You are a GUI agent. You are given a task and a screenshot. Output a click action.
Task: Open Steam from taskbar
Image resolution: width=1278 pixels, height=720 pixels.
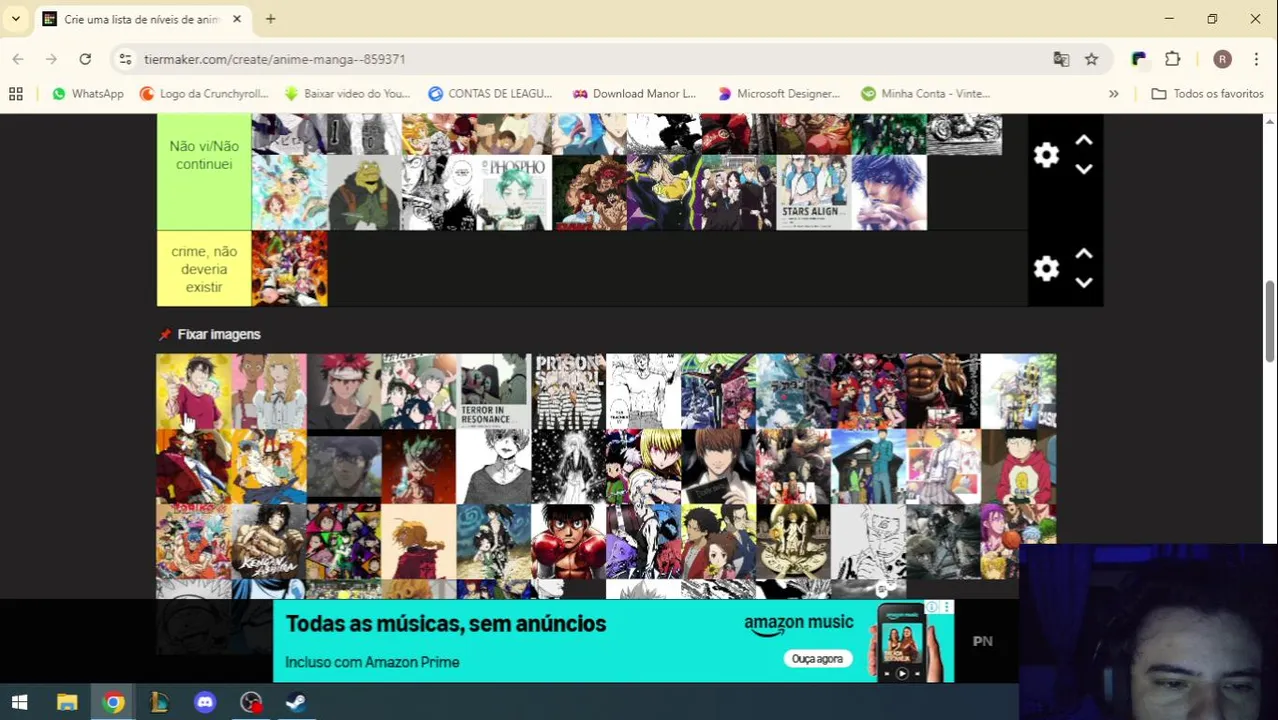(296, 702)
